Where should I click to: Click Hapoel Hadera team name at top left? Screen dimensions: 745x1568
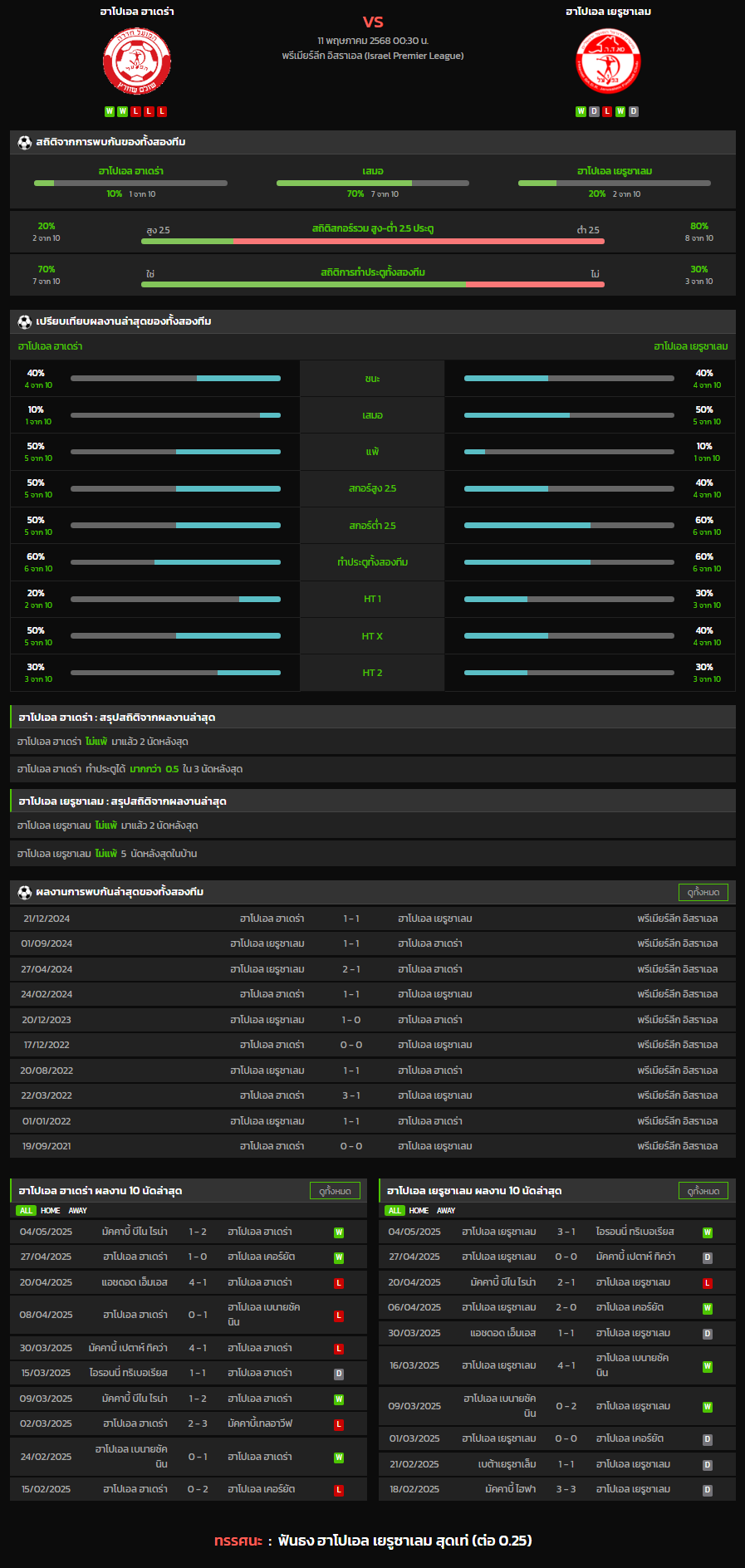click(x=137, y=12)
